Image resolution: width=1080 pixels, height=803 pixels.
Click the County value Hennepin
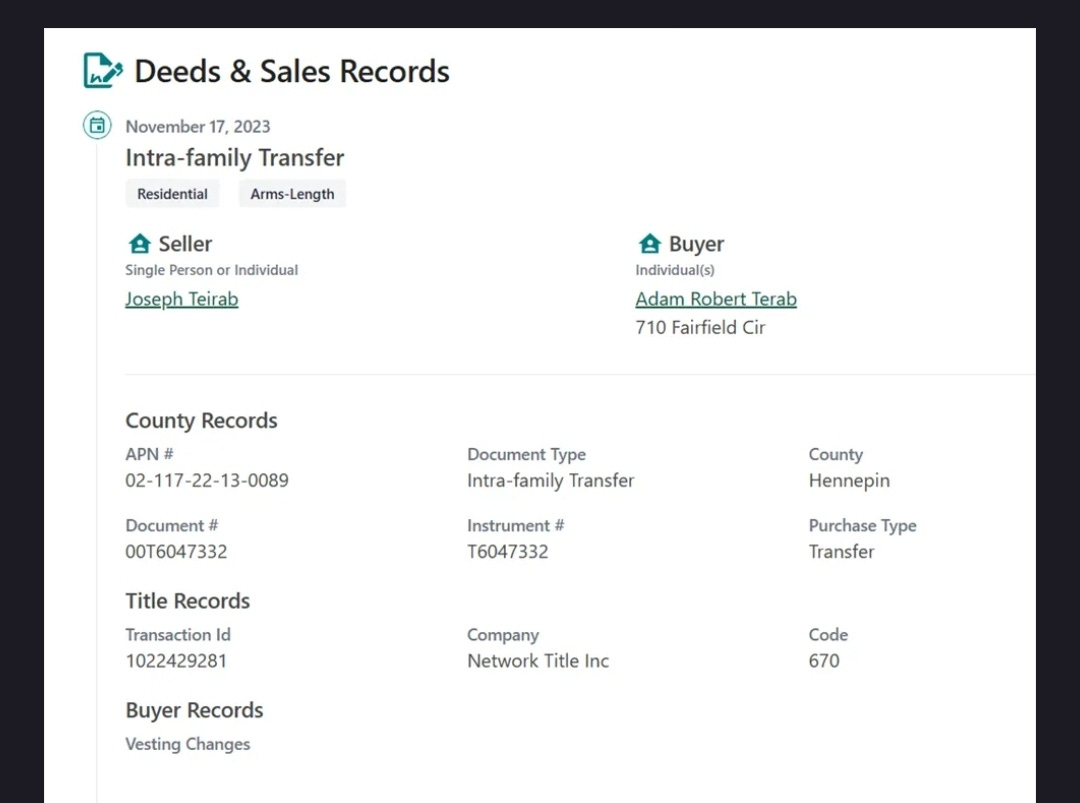point(849,481)
